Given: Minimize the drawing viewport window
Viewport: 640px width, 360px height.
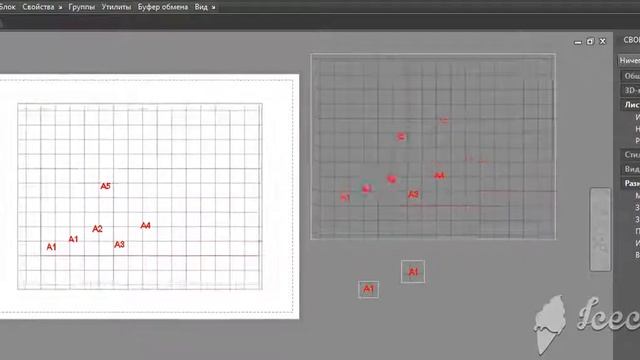Looking at the screenshot, I should click(x=578, y=42).
